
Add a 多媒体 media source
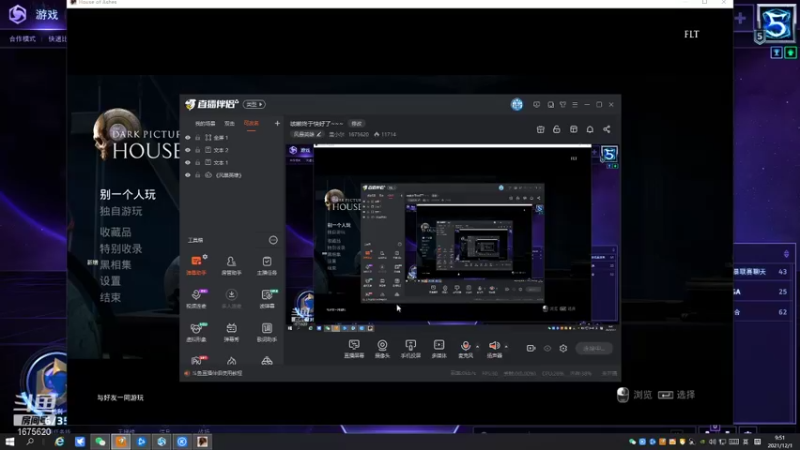point(439,349)
